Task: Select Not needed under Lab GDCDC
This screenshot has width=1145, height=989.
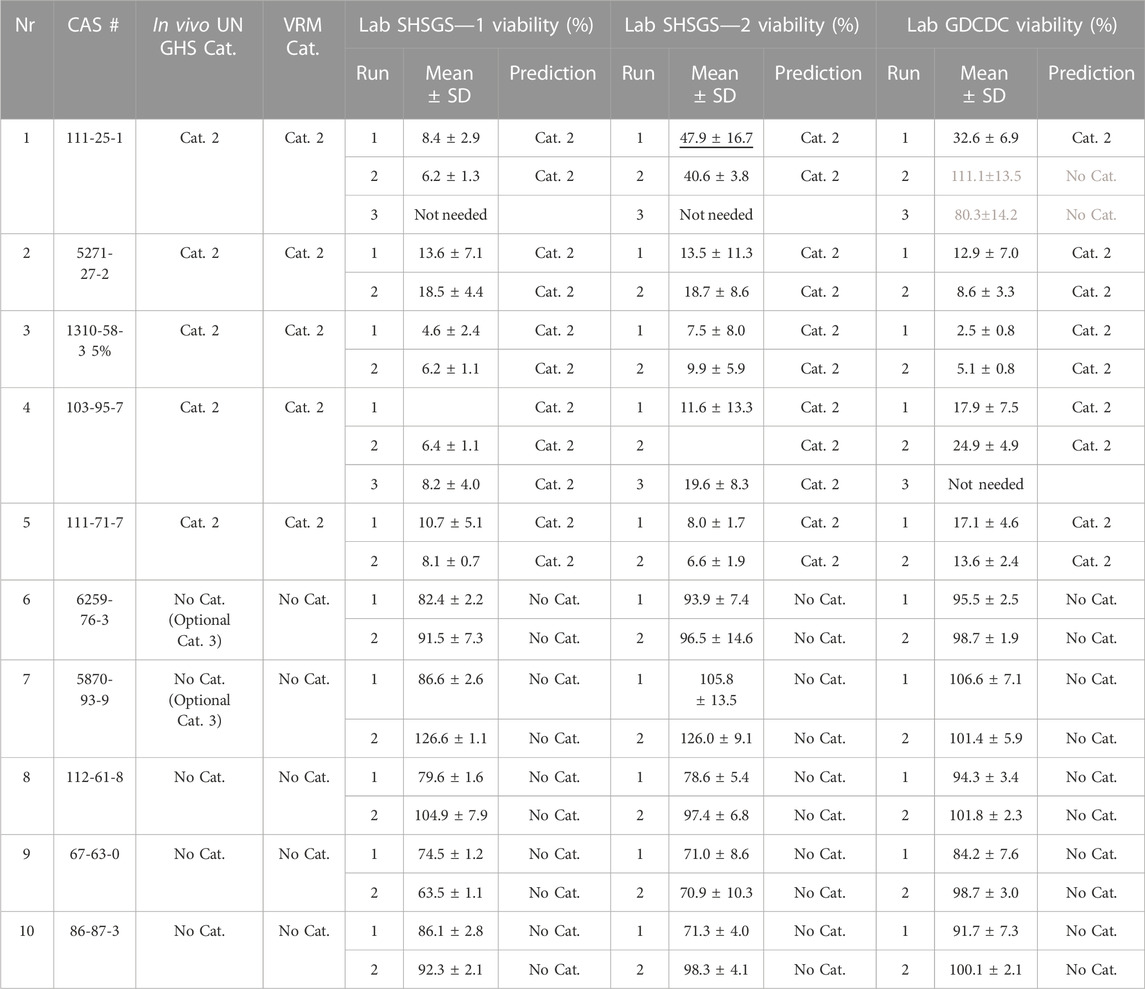Action: click(x=986, y=484)
